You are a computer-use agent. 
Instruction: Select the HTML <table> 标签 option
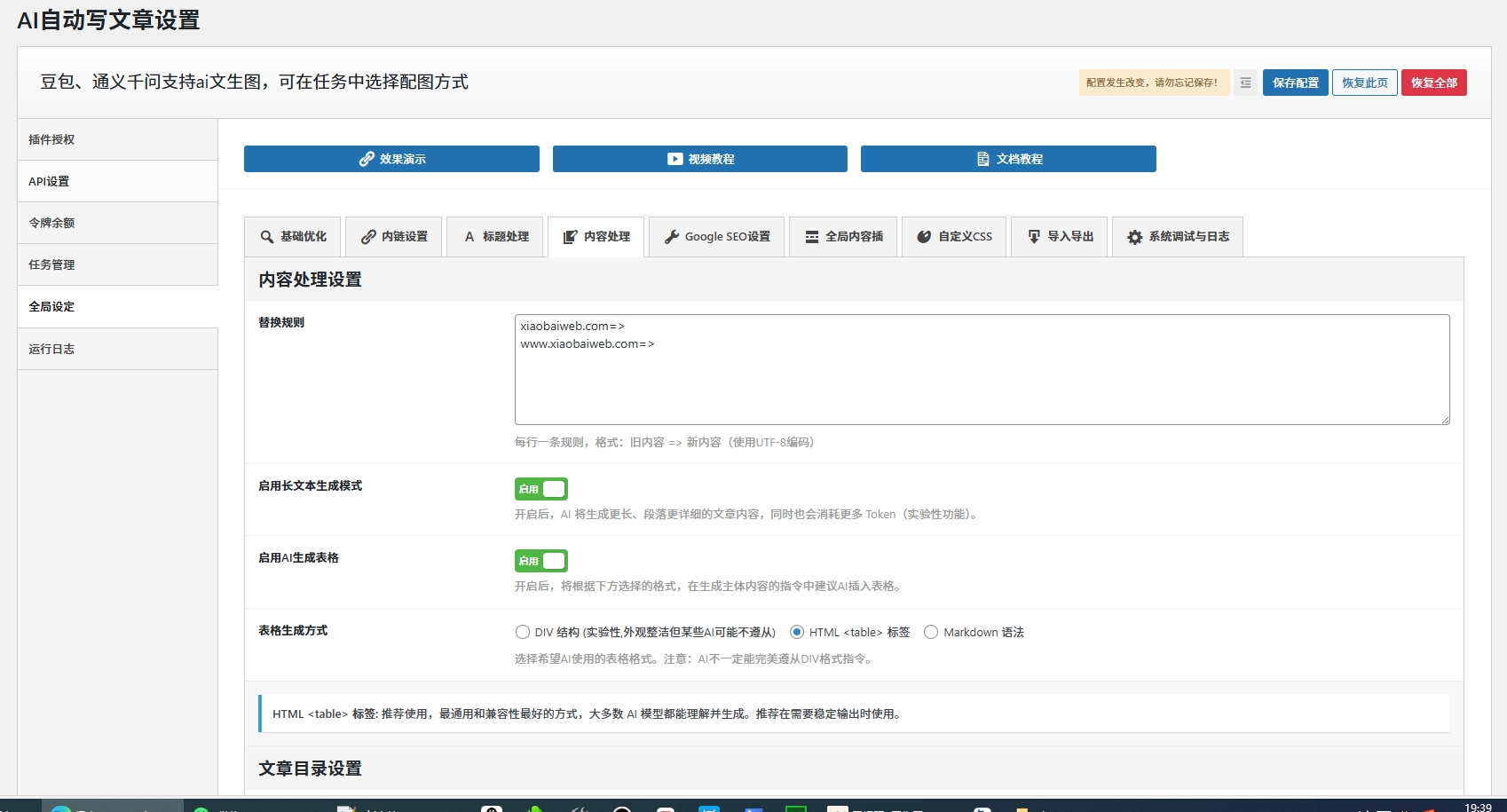(797, 632)
